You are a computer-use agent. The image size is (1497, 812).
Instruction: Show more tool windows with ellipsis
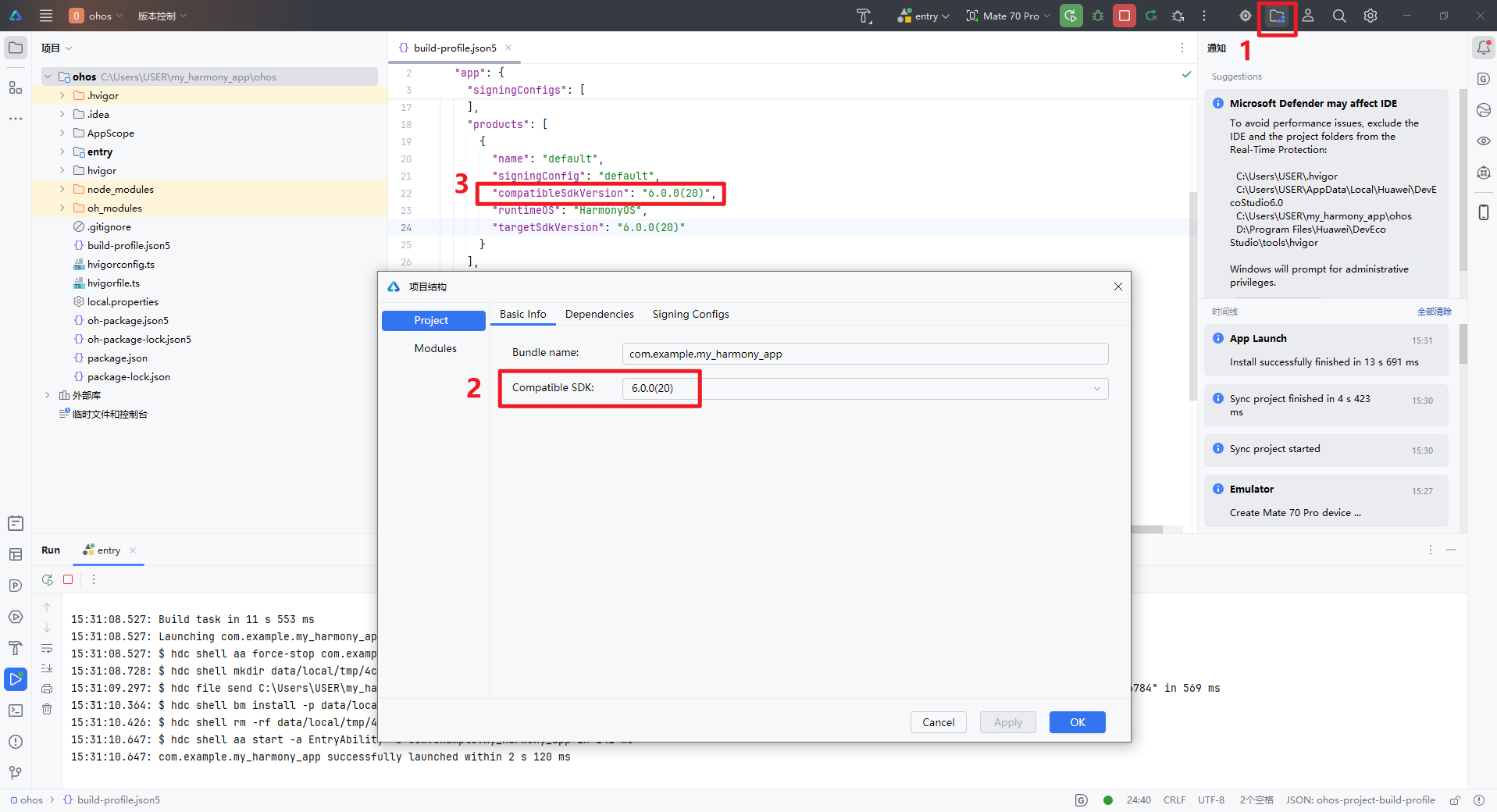pos(16,119)
